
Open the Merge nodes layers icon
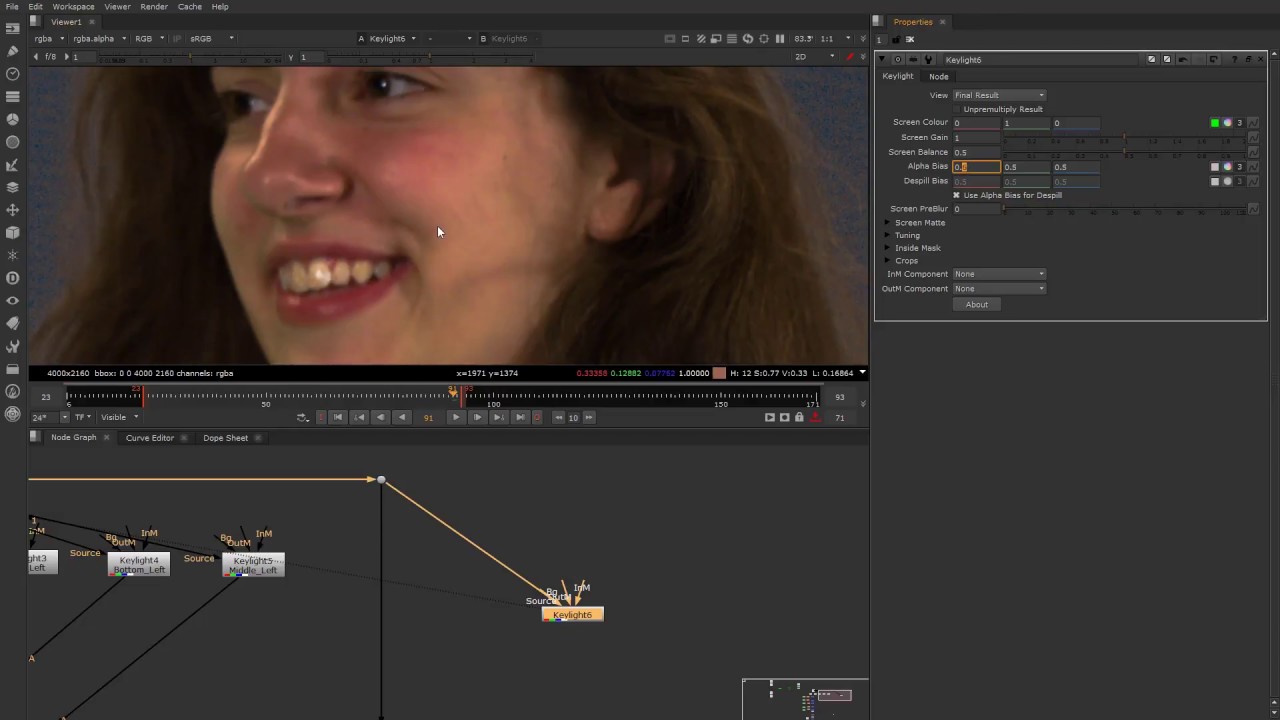coord(12,187)
